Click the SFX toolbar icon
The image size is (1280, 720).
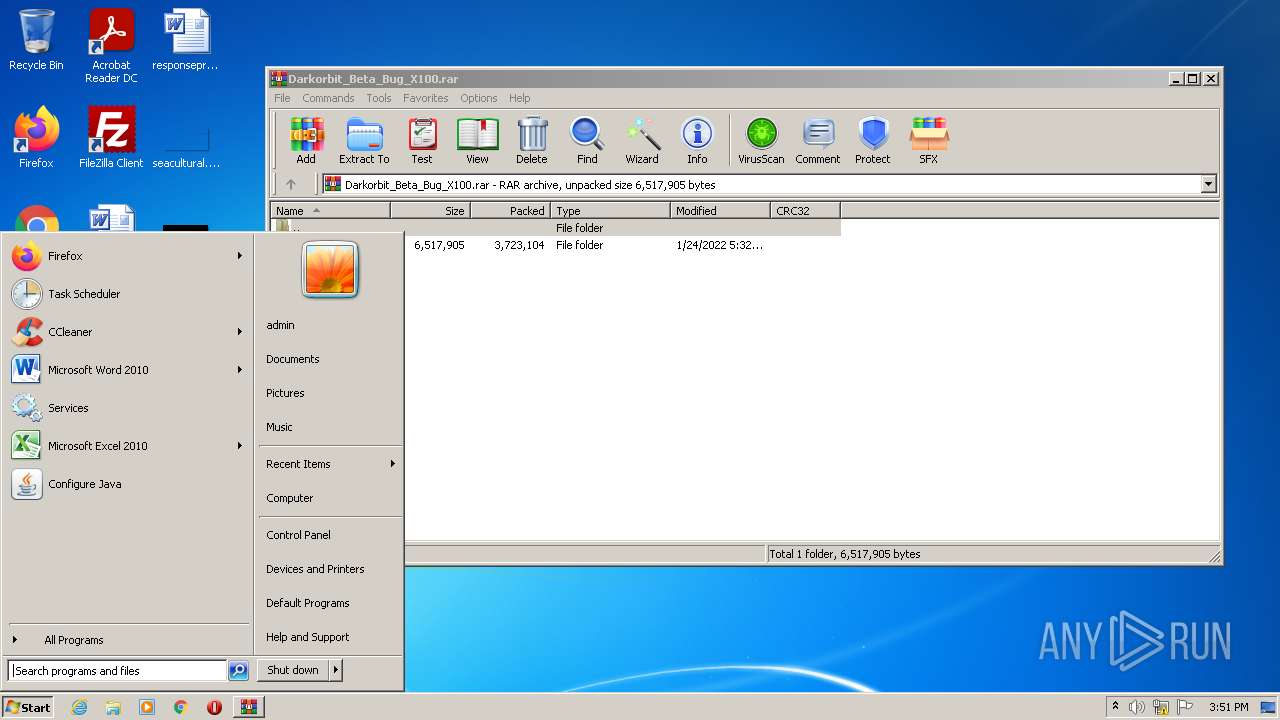[x=929, y=140]
